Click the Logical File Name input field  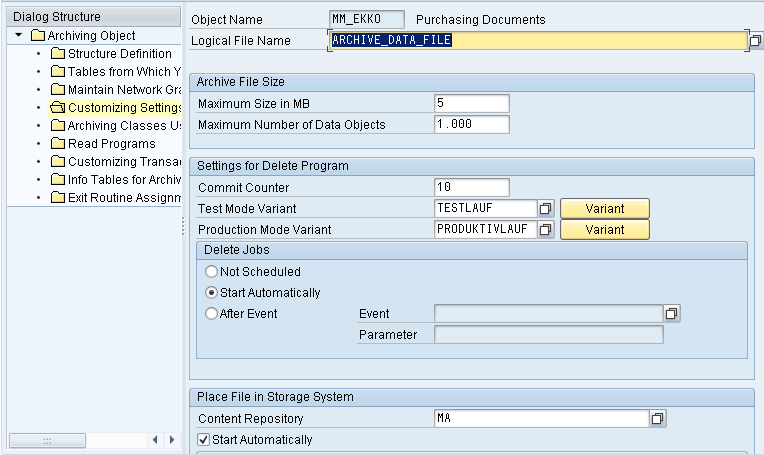coord(538,40)
